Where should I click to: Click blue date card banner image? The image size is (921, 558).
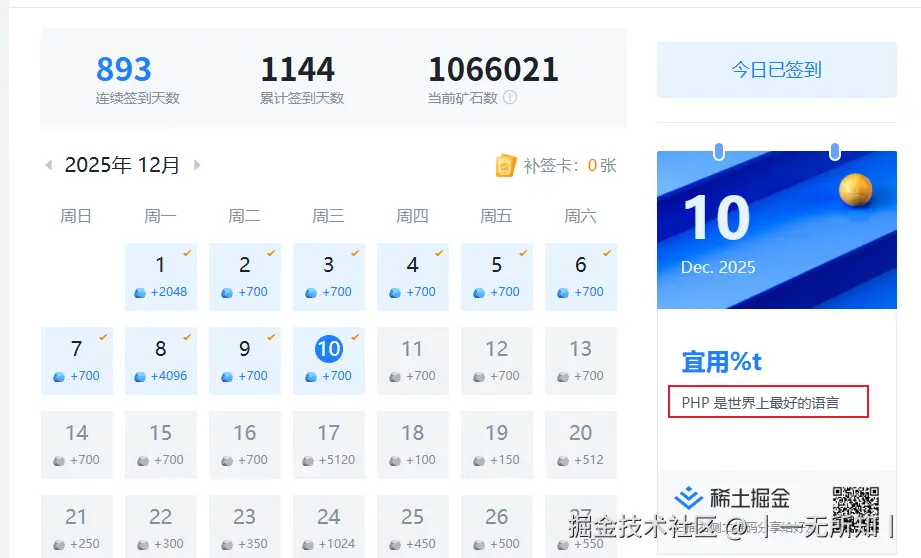(777, 230)
